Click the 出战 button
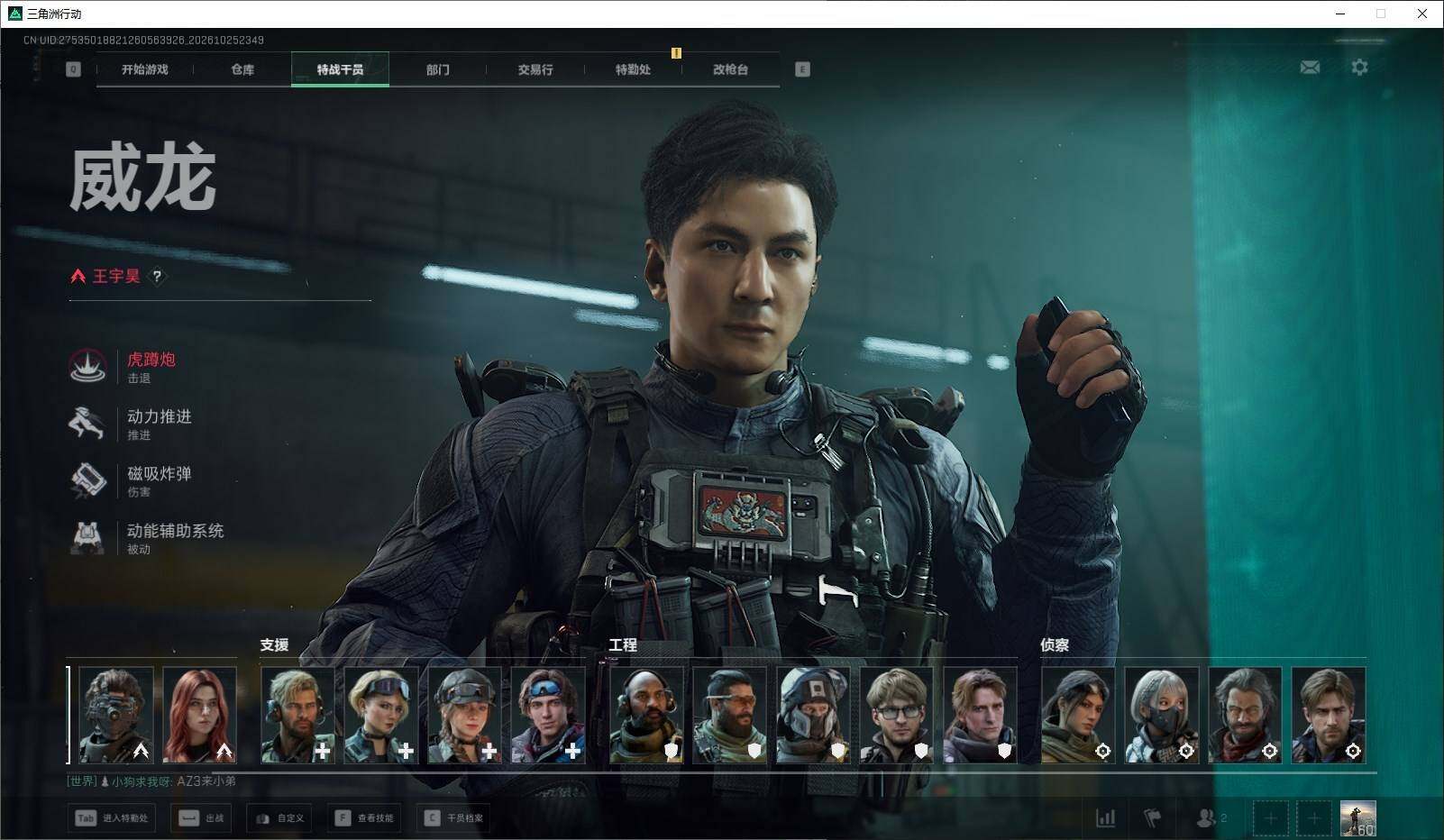 tap(201, 818)
